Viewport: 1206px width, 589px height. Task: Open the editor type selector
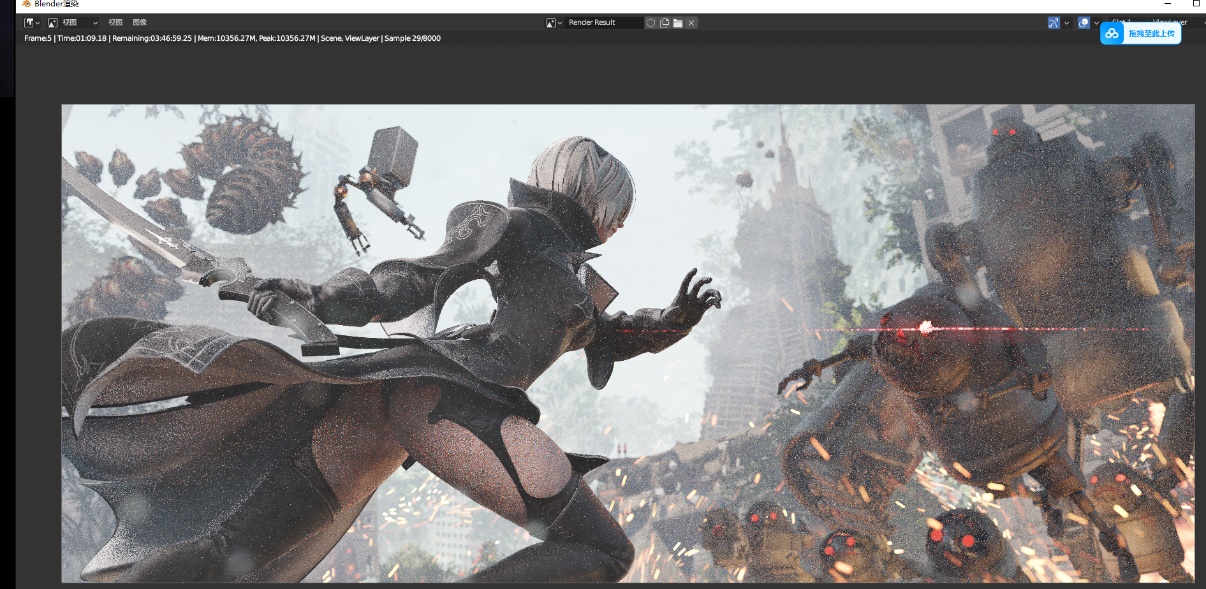(33, 22)
